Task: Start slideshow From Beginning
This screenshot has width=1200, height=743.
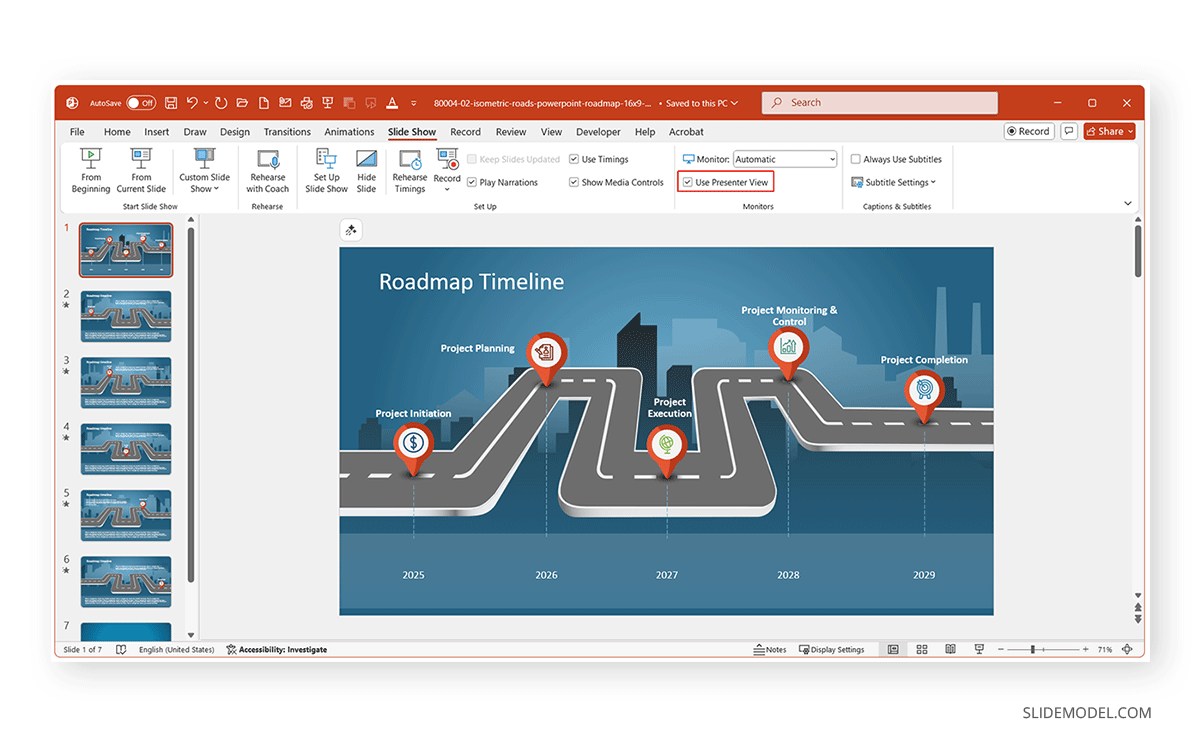Action: (90, 170)
